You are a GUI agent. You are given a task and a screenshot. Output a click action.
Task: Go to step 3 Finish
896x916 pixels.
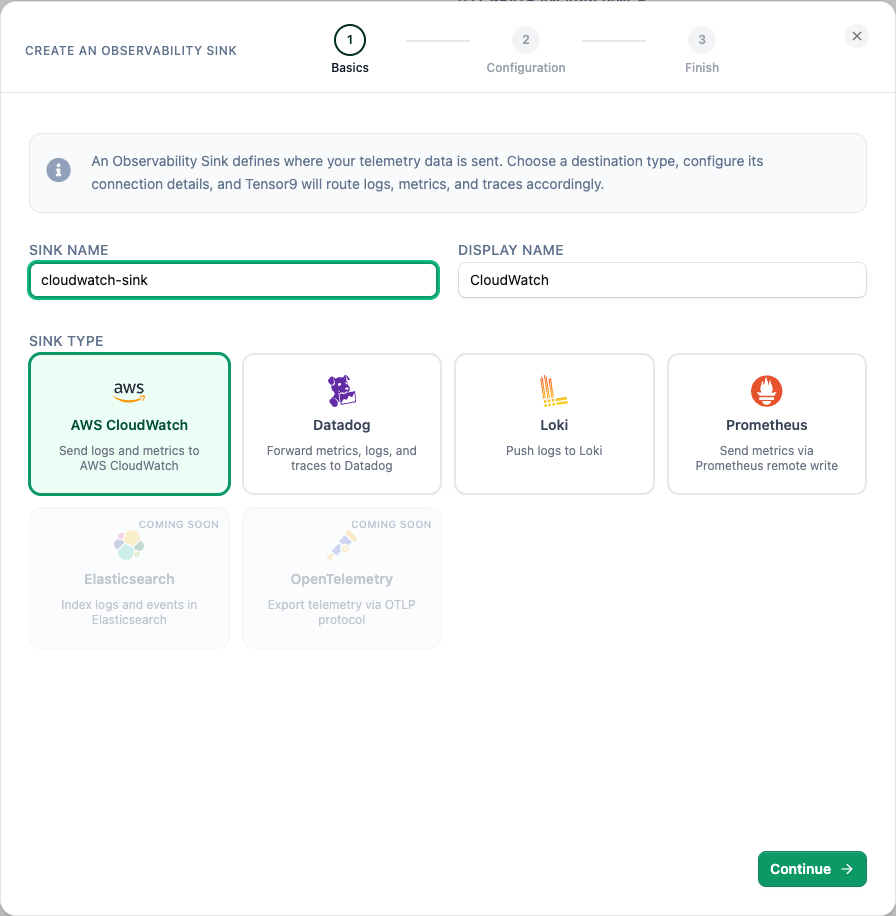tap(701, 50)
